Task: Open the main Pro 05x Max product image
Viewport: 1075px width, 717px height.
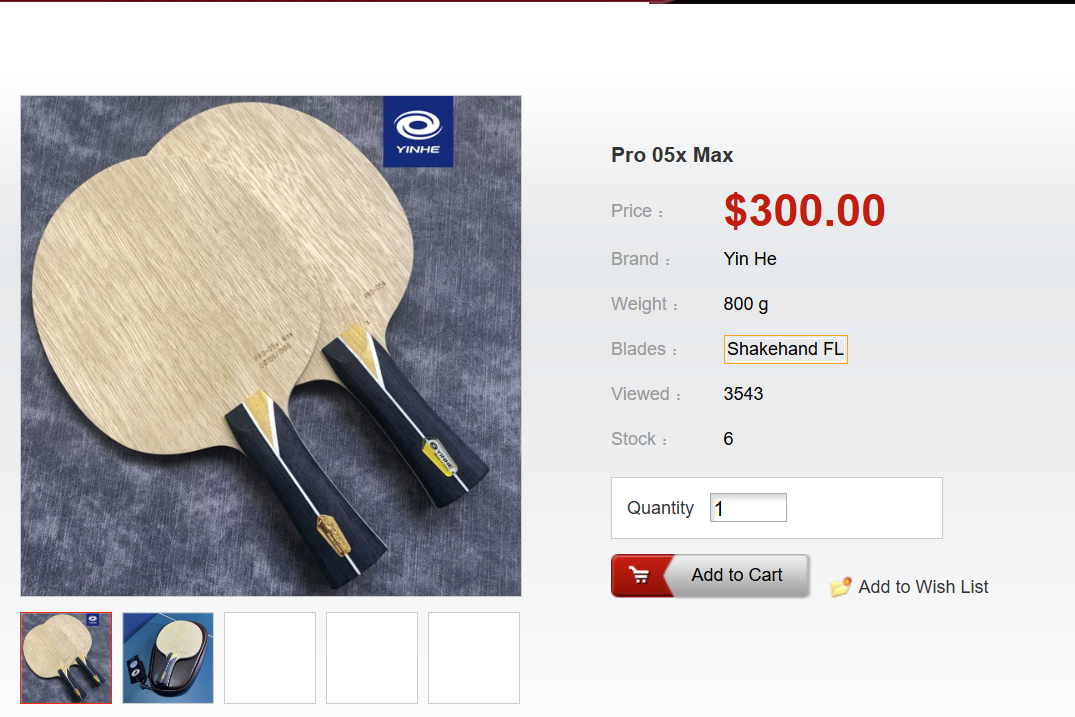Action: 271,346
